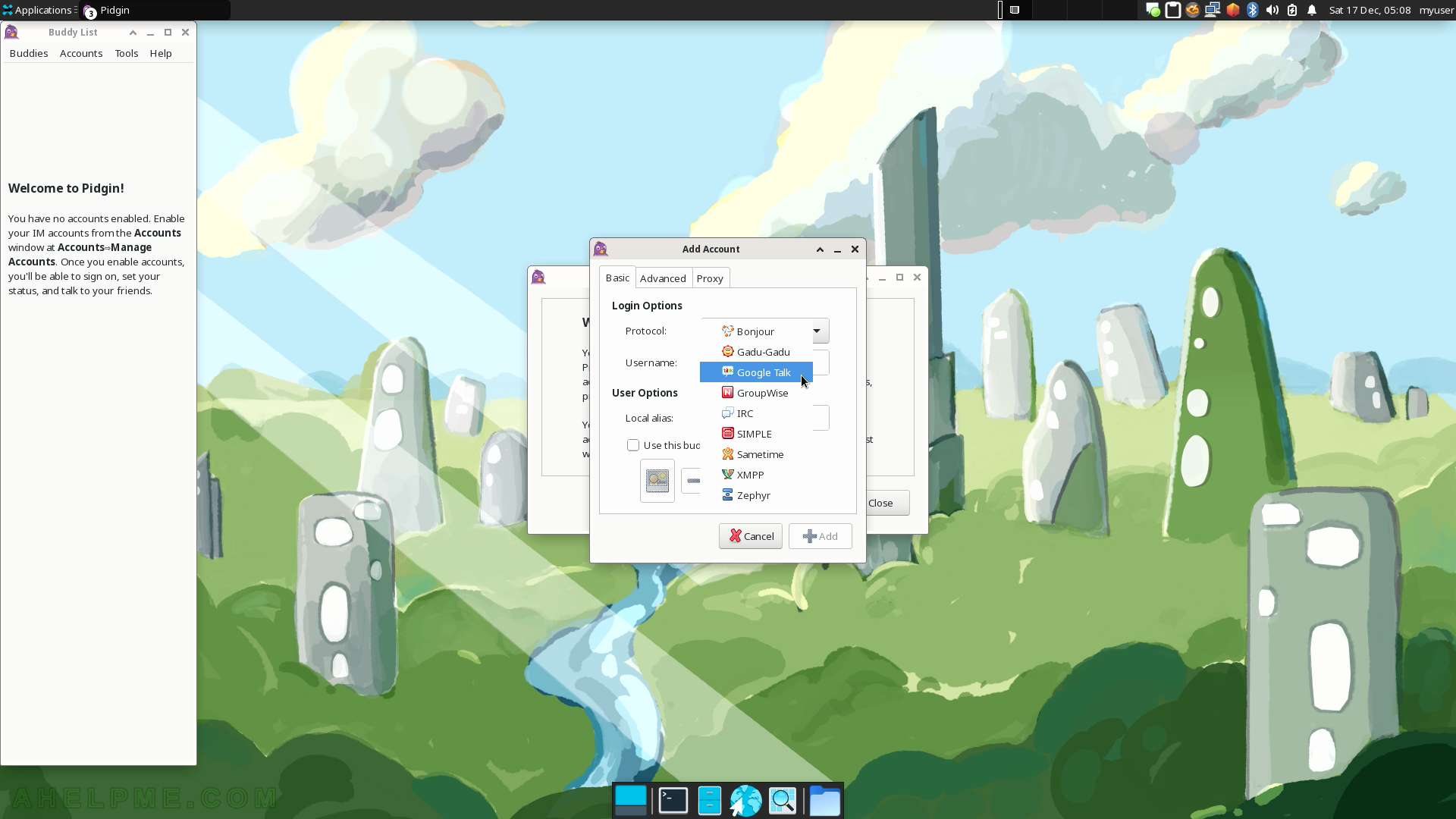The width and height of the screenshot is (1456, 819).
Task: Open the Help menu in Buddy List
Action: 161,53
